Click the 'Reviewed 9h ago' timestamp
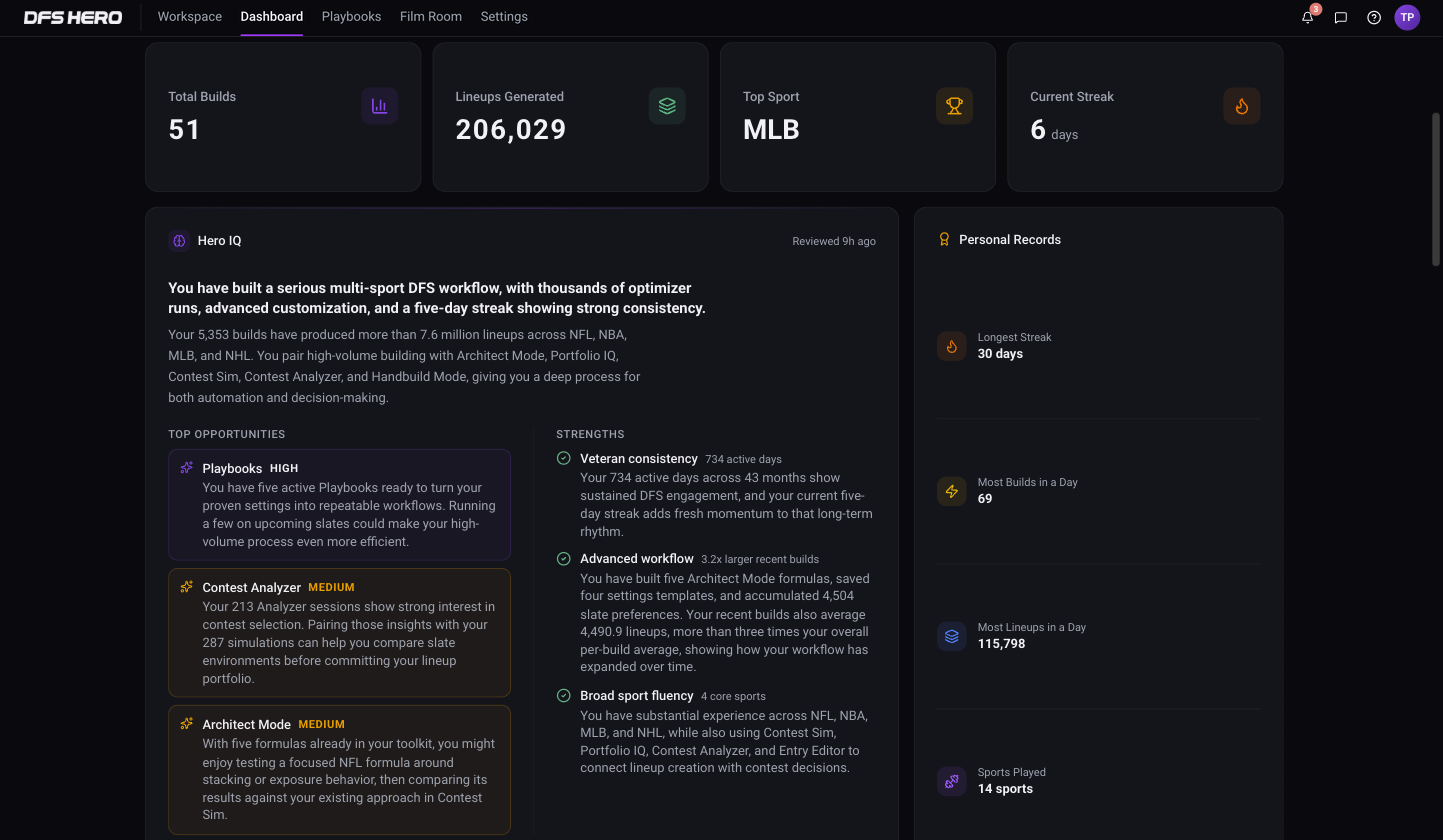Screen dimensions: 1443x840 coord(834,241)
